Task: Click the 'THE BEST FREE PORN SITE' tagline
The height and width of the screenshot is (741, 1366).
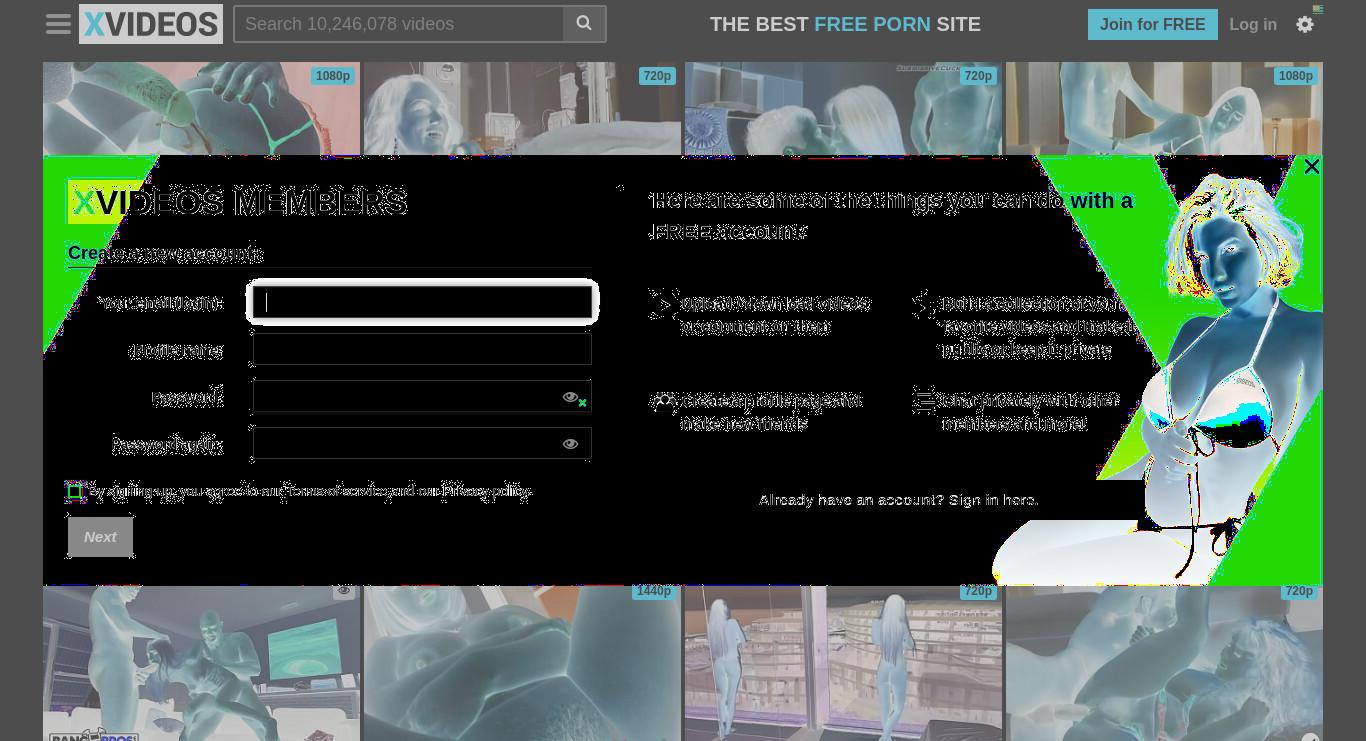Action: (x=845, y=24)
